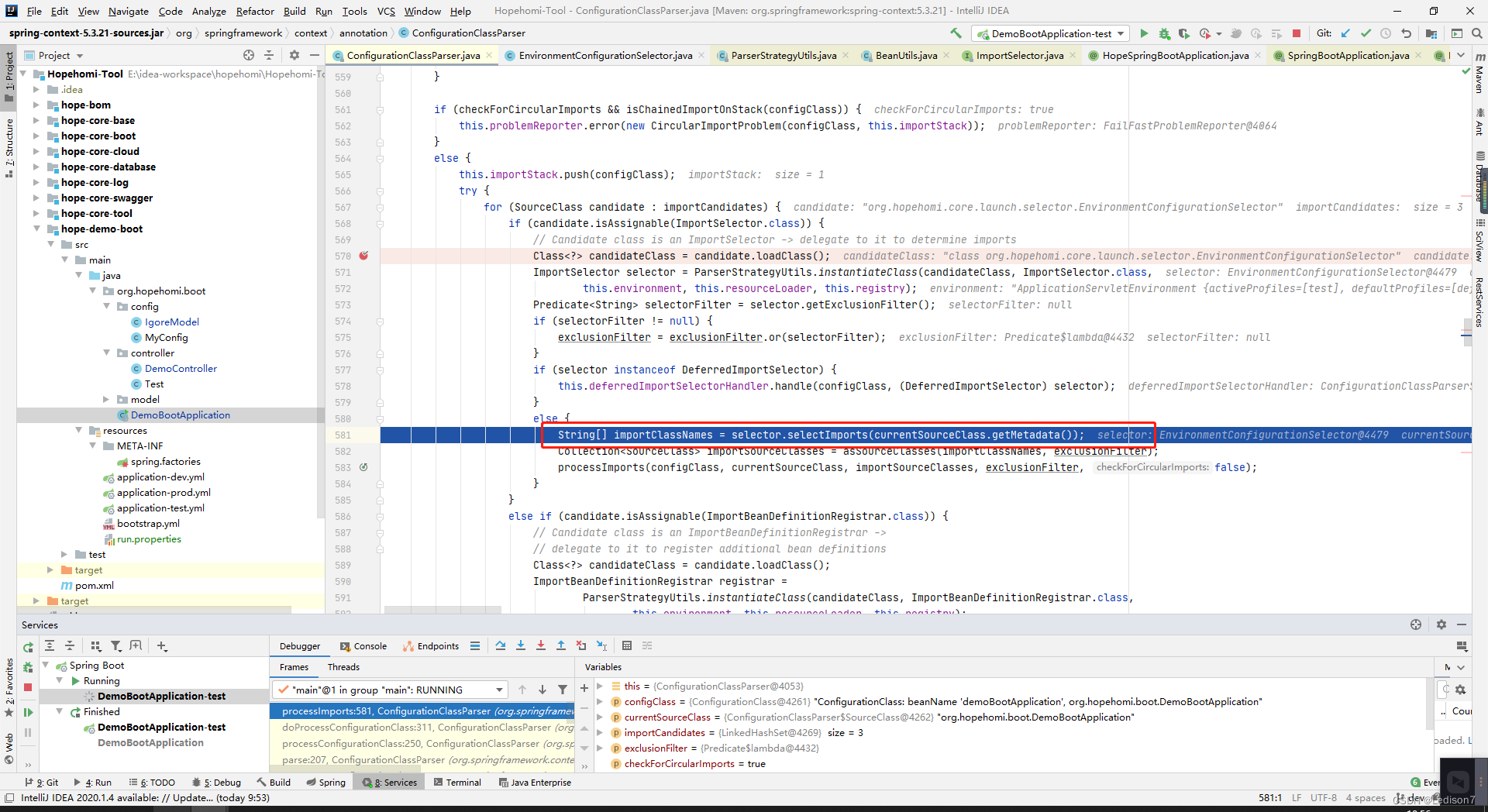This screenshot has width=1488, height=812.
Task: Click the Step Into debugger icon
Action: click(521, 645)
